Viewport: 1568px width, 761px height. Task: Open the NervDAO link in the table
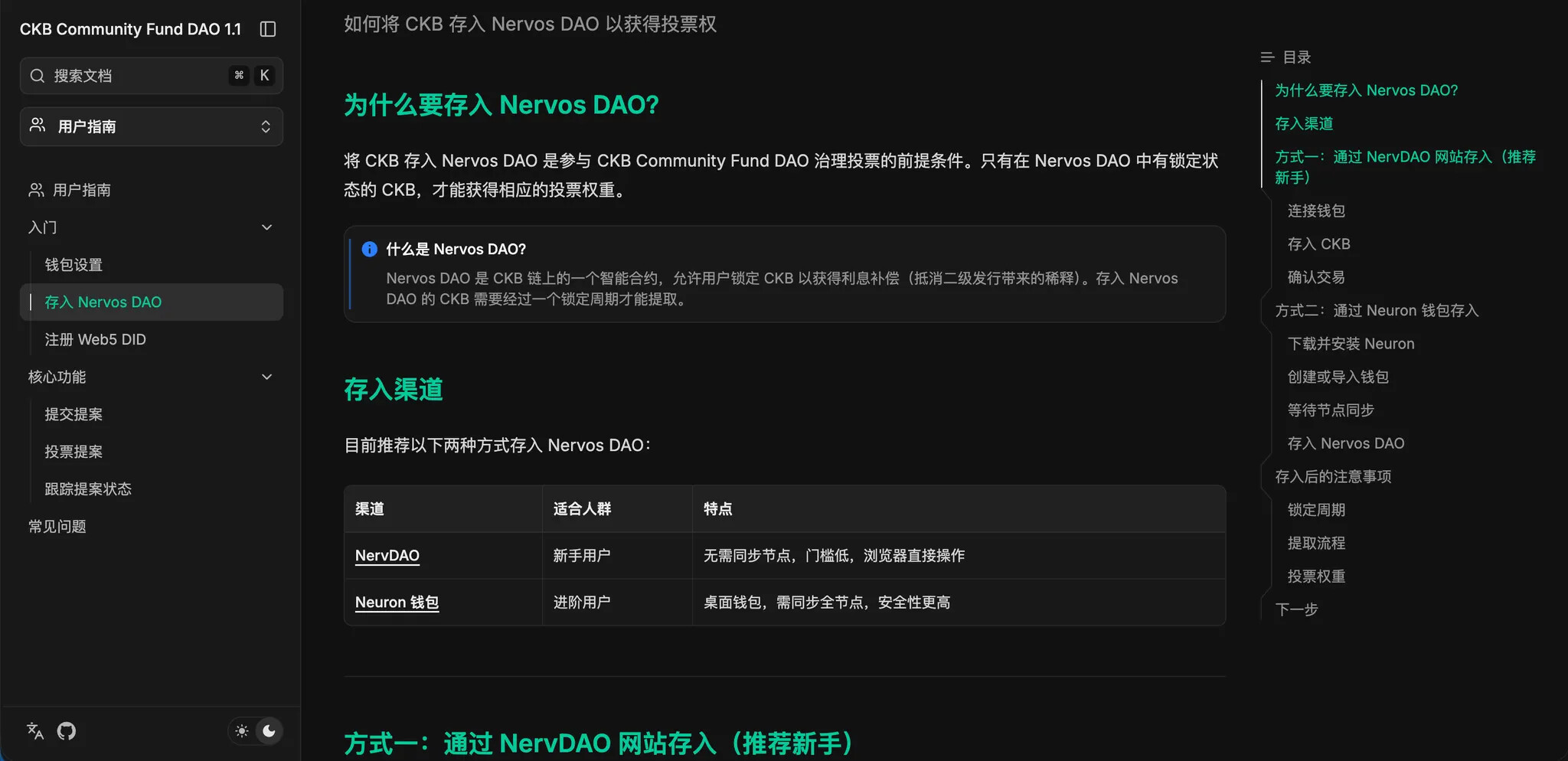pos(387,556)
